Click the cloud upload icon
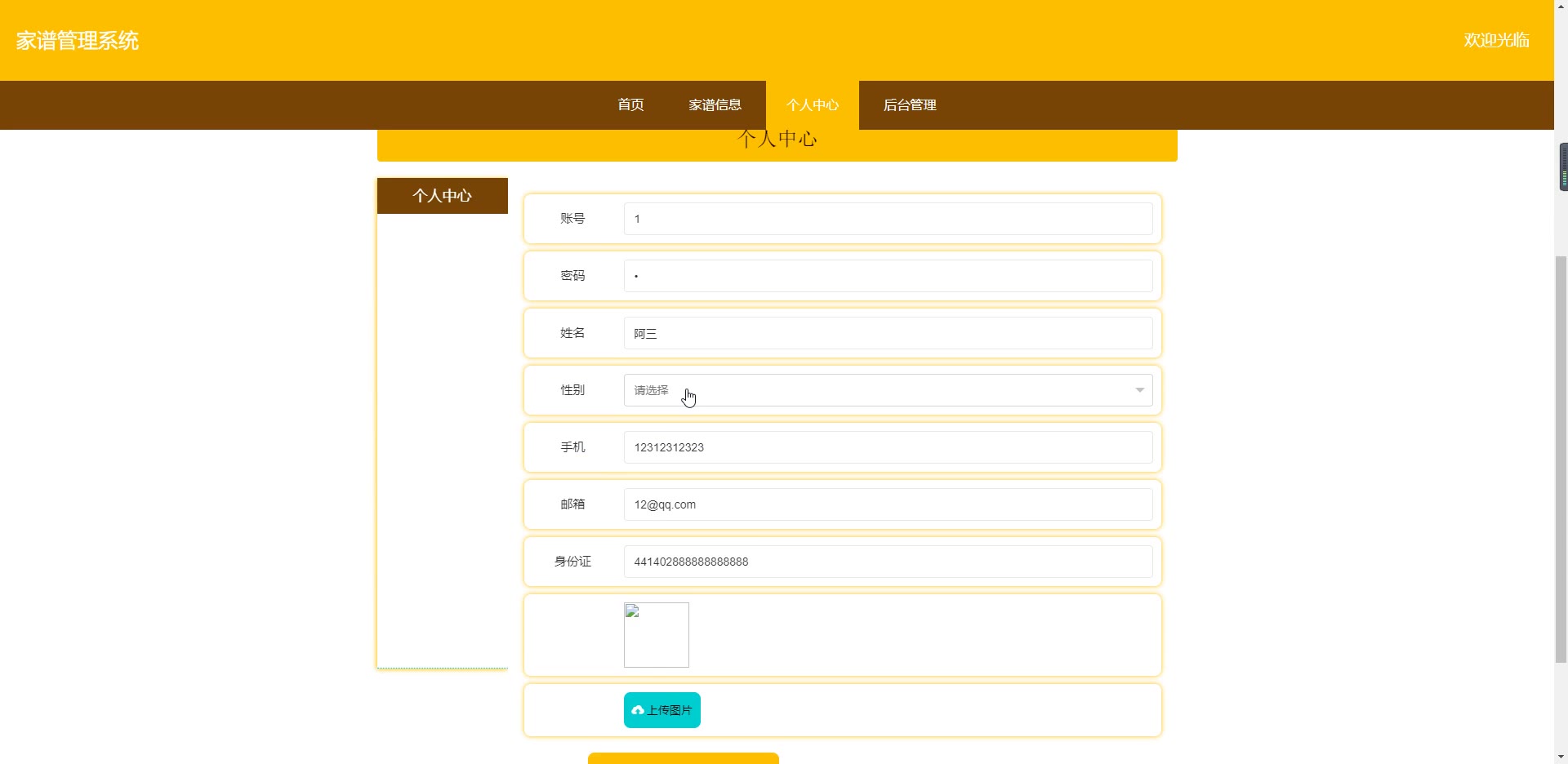The image size is (1568, 764). 638,710
